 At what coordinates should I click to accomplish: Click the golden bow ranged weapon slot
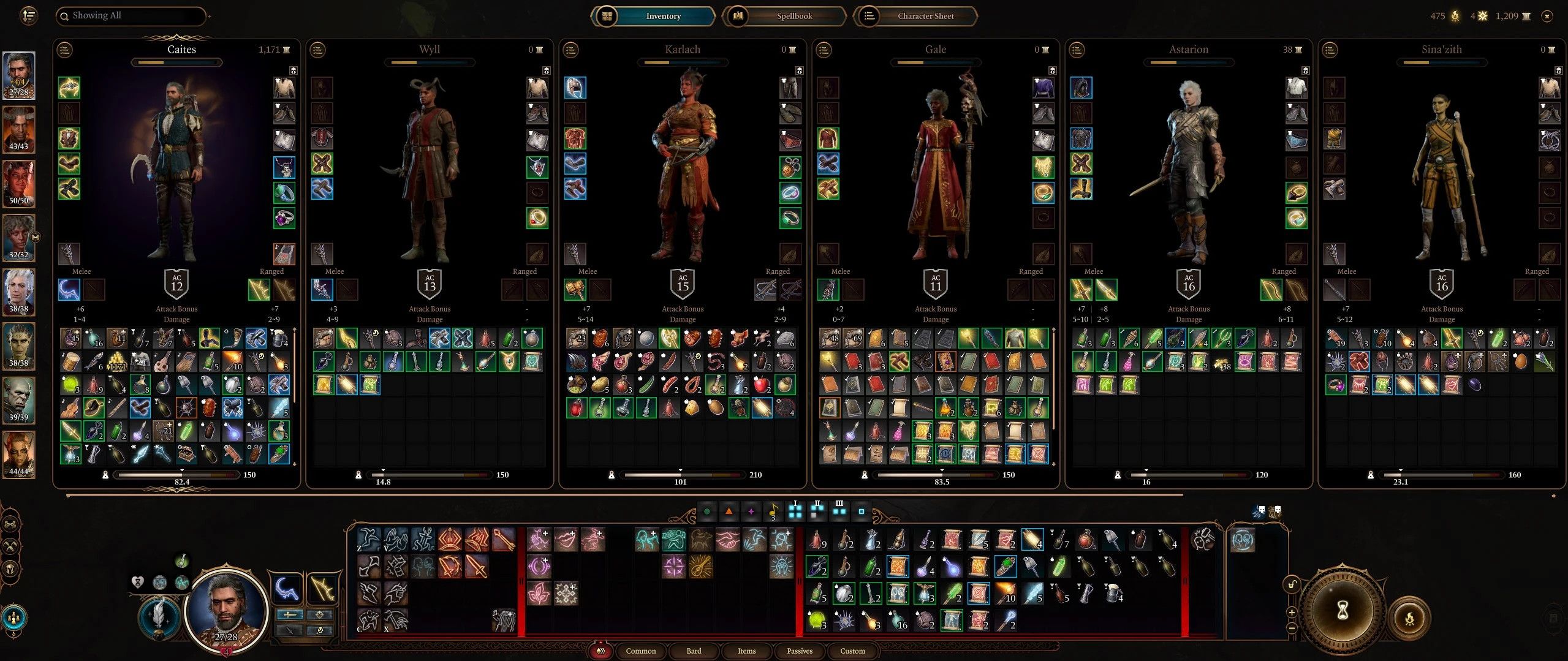point(259,290)
